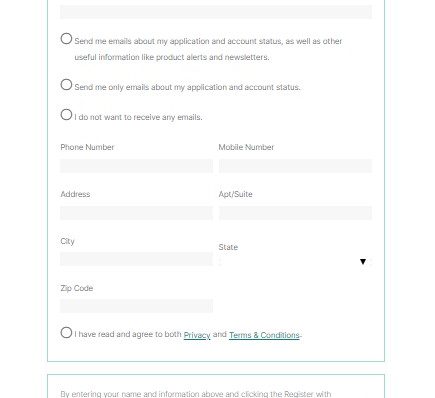Image resolution: width=435 pixels, height=398 pixels.
Task: Click the Address input field
Action: pyautogui.click(x=136, y=213)
